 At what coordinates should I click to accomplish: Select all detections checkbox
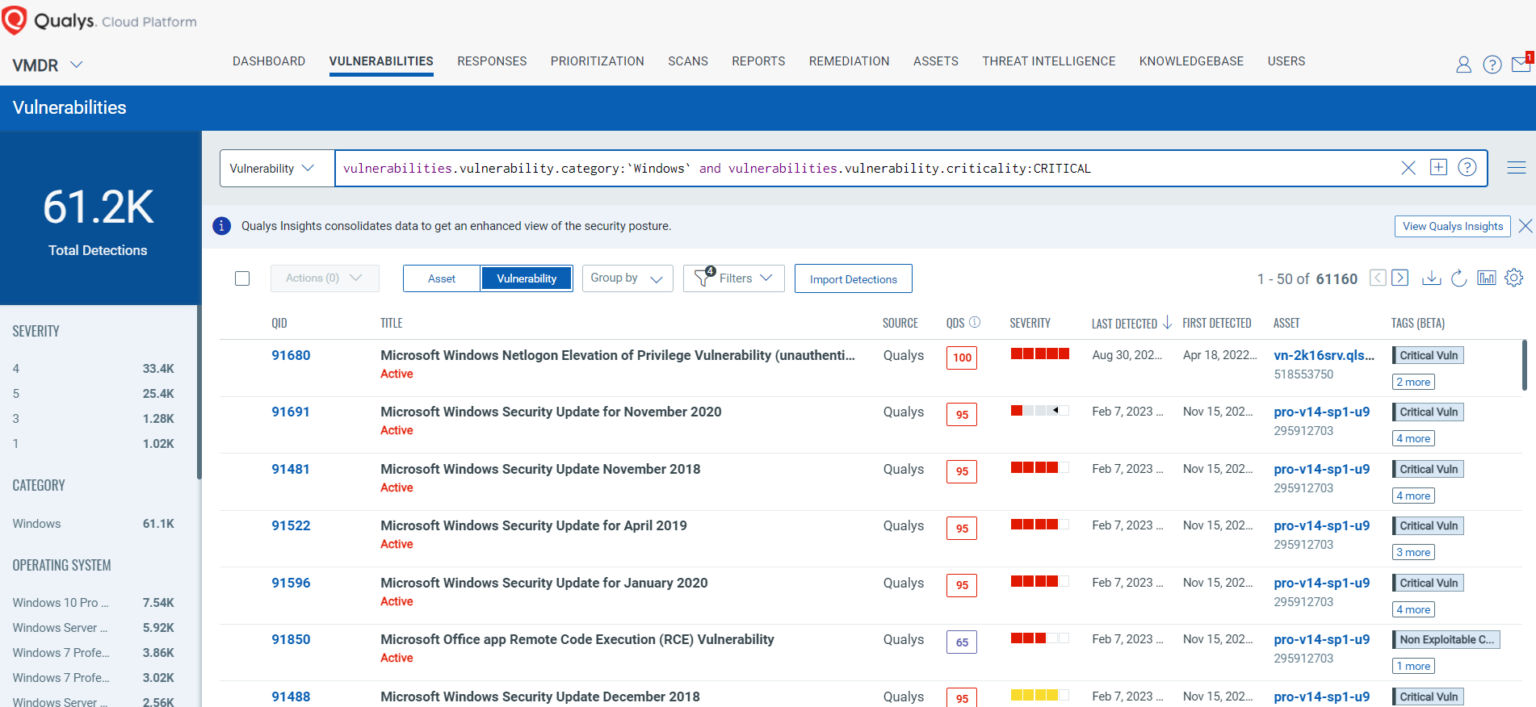coord(242,278)
